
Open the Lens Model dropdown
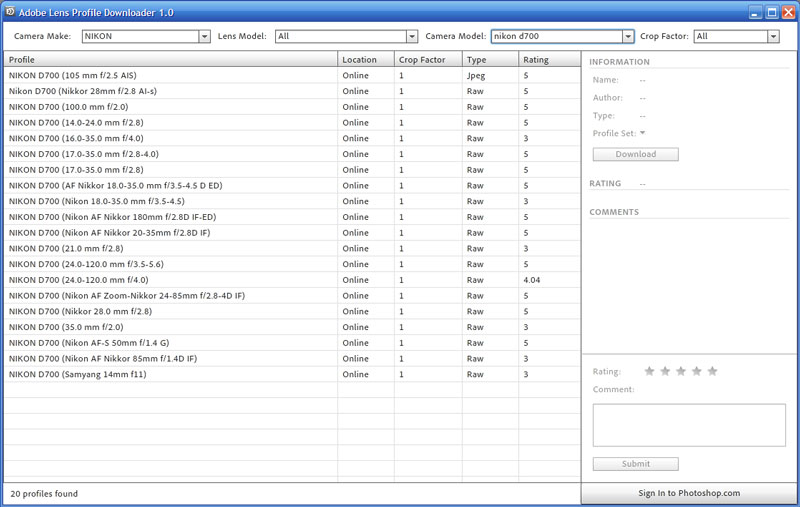point(412,36)
